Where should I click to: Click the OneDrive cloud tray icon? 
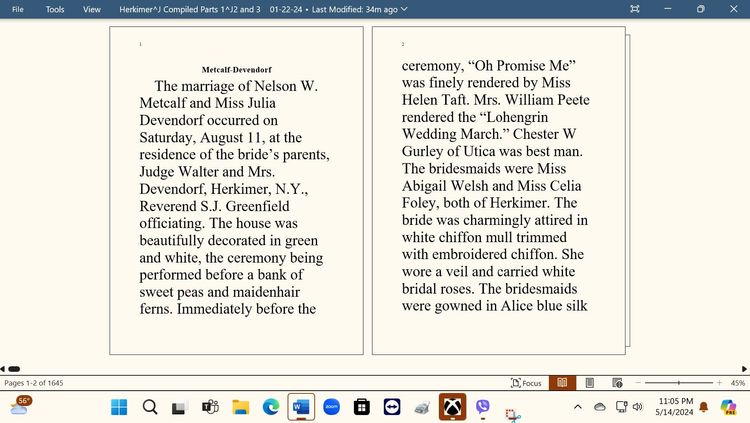click(600, 407)
